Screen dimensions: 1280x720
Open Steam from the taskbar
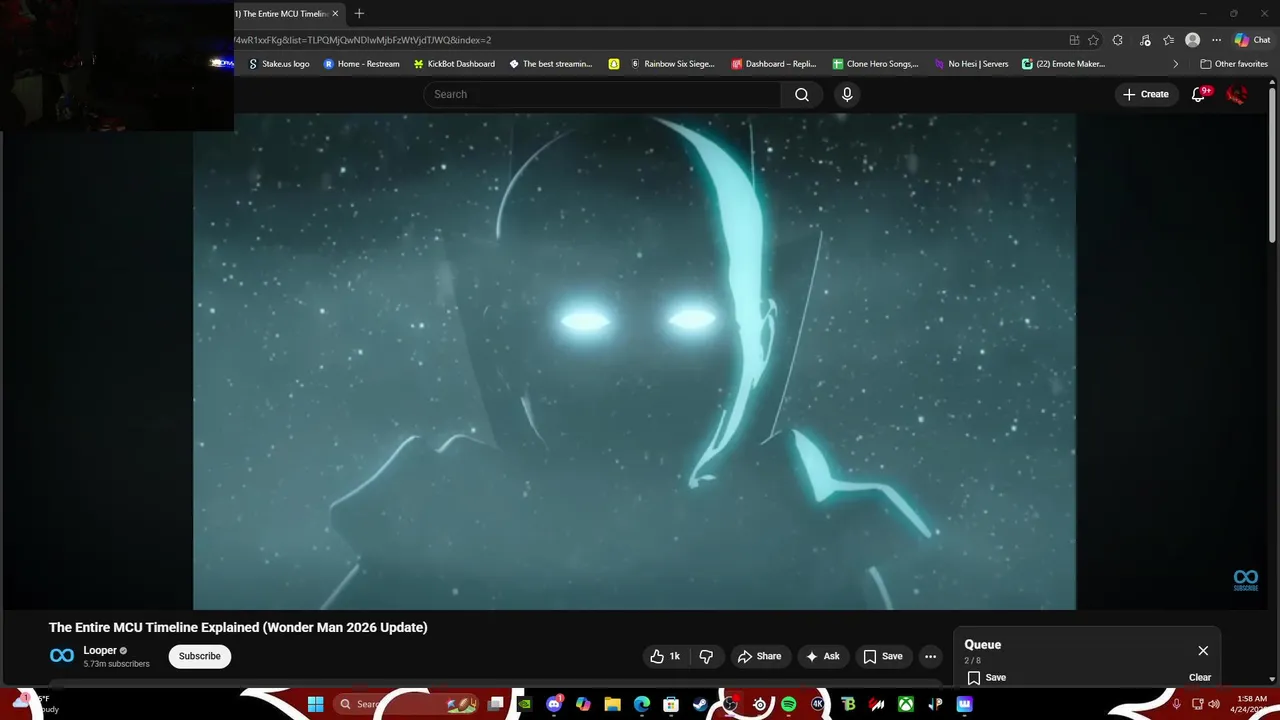[x=700, y=704]
